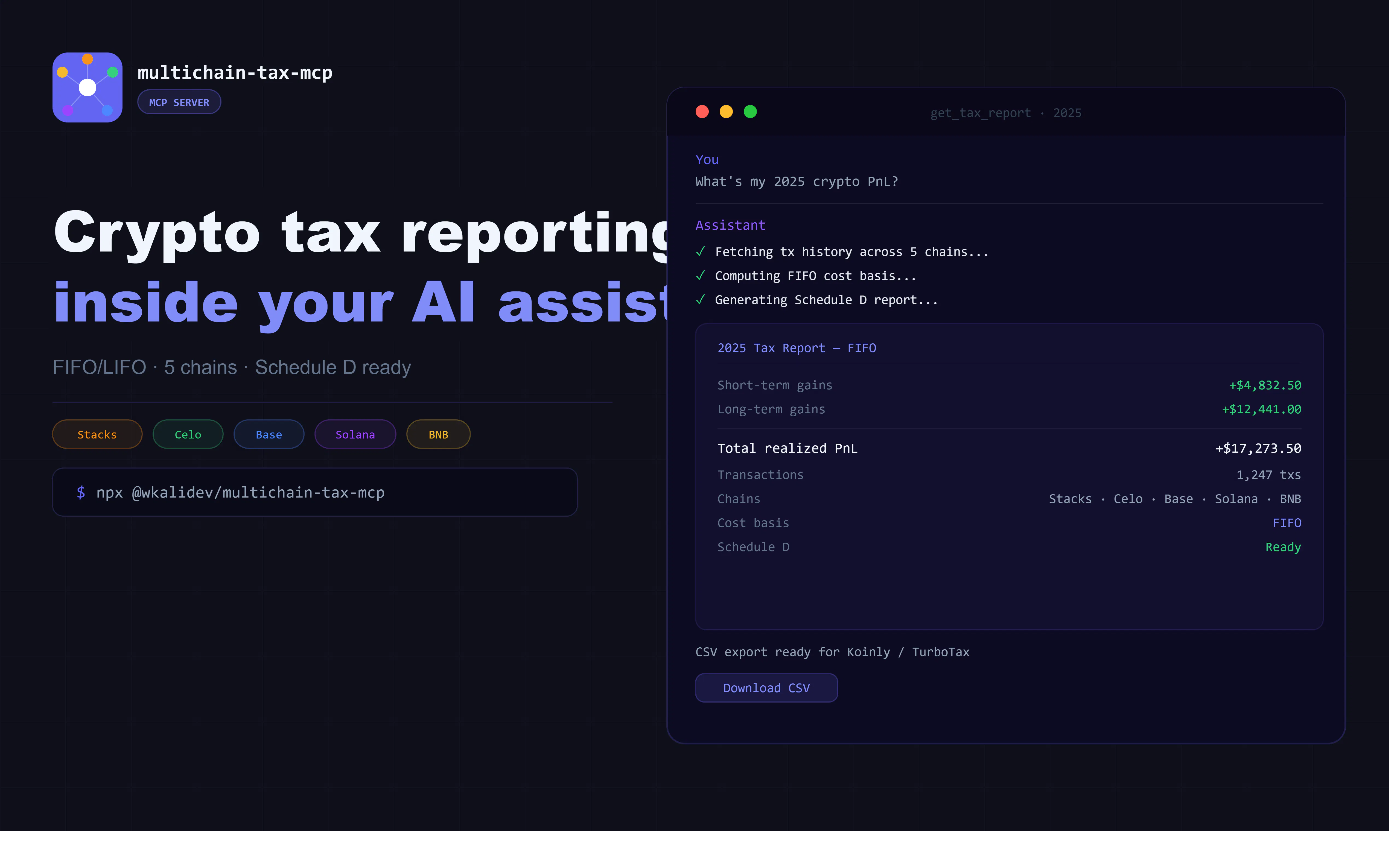1400x842 pixels.
Task: Click the Long-term gains value +$12,441.00
Action: [x=1262, y=409]
